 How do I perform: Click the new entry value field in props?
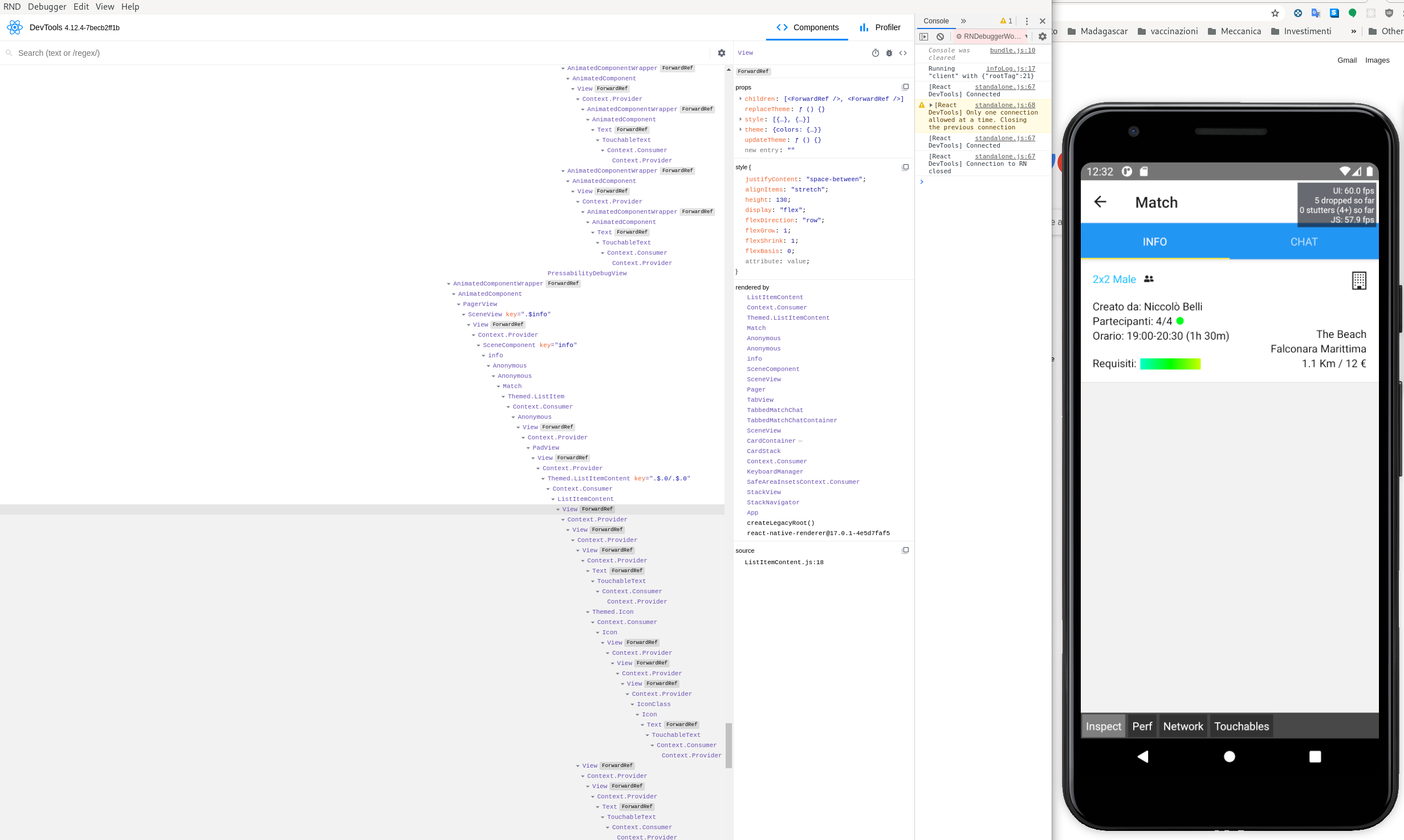point(791,150)
